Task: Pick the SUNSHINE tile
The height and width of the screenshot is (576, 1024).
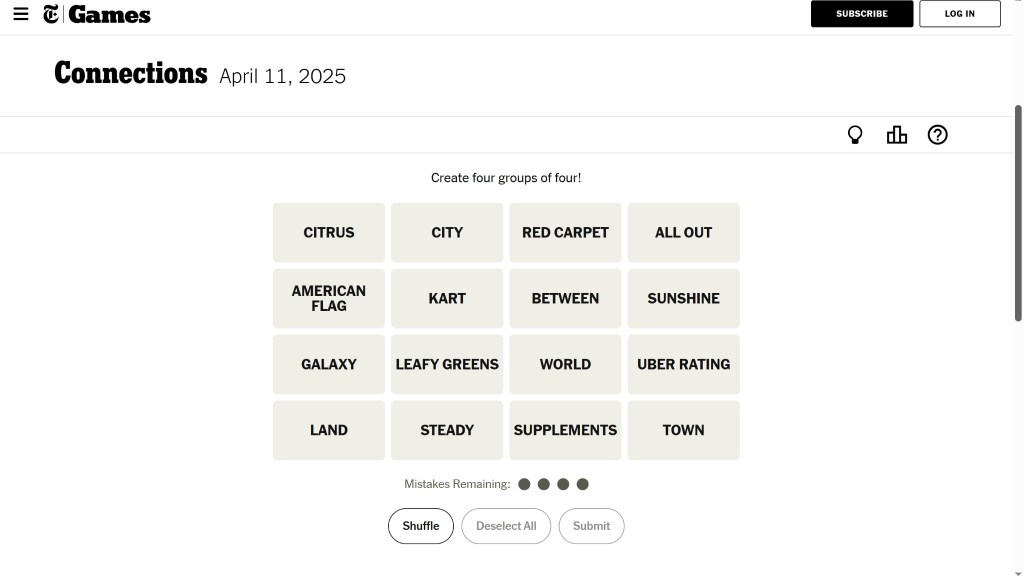Action: tap(683, 298)
